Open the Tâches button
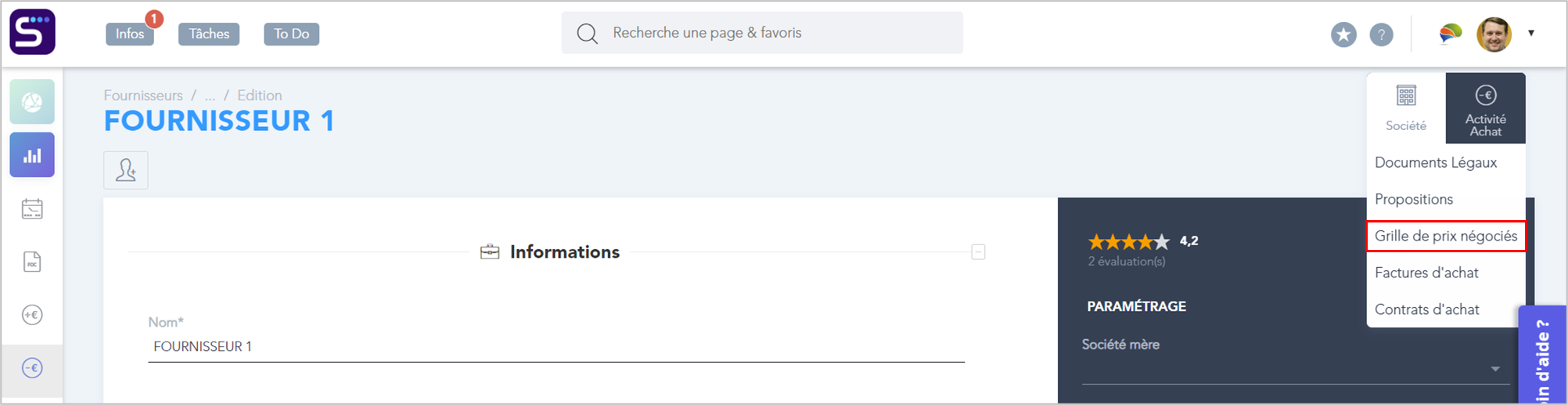 209,34
